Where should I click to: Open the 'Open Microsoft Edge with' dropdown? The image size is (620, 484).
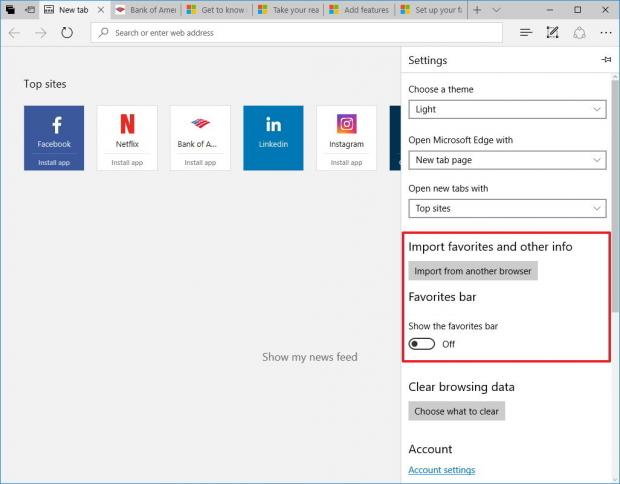click(507, 160)
